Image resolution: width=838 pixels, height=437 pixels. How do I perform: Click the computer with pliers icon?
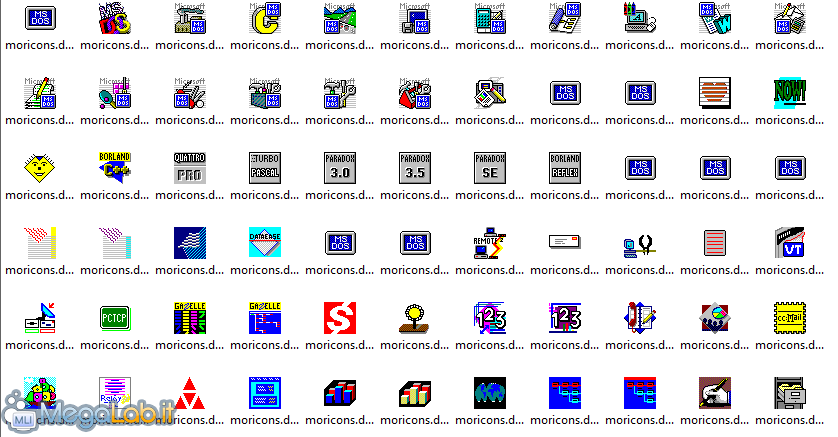pos(640,245)
